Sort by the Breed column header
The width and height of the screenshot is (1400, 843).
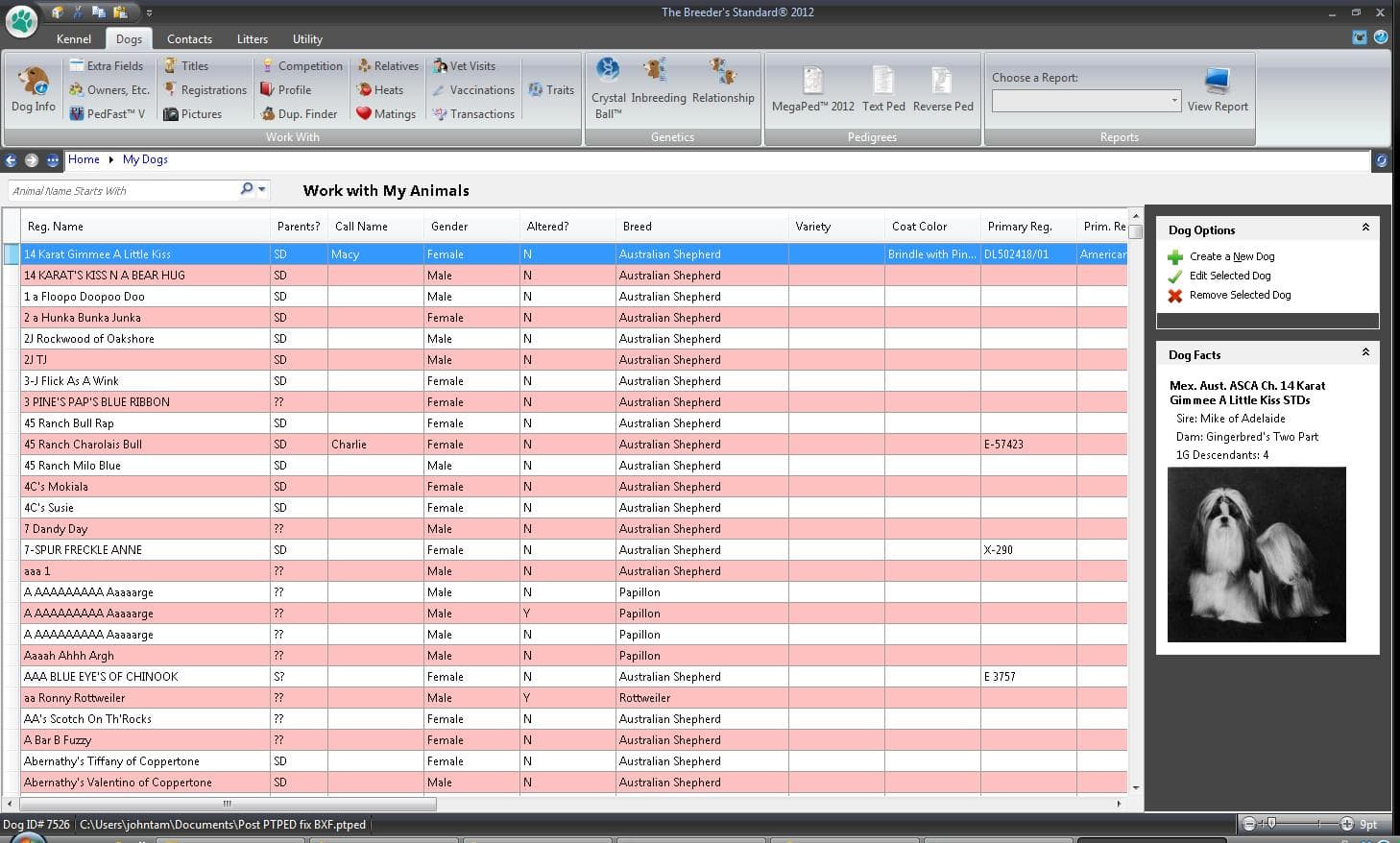tap(637, 227)
